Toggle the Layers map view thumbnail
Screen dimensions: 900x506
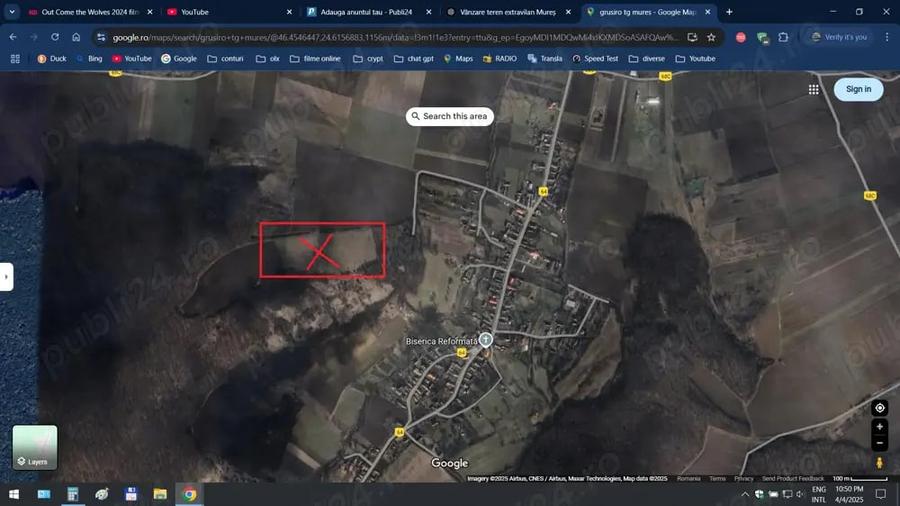(x=34, y=447)
